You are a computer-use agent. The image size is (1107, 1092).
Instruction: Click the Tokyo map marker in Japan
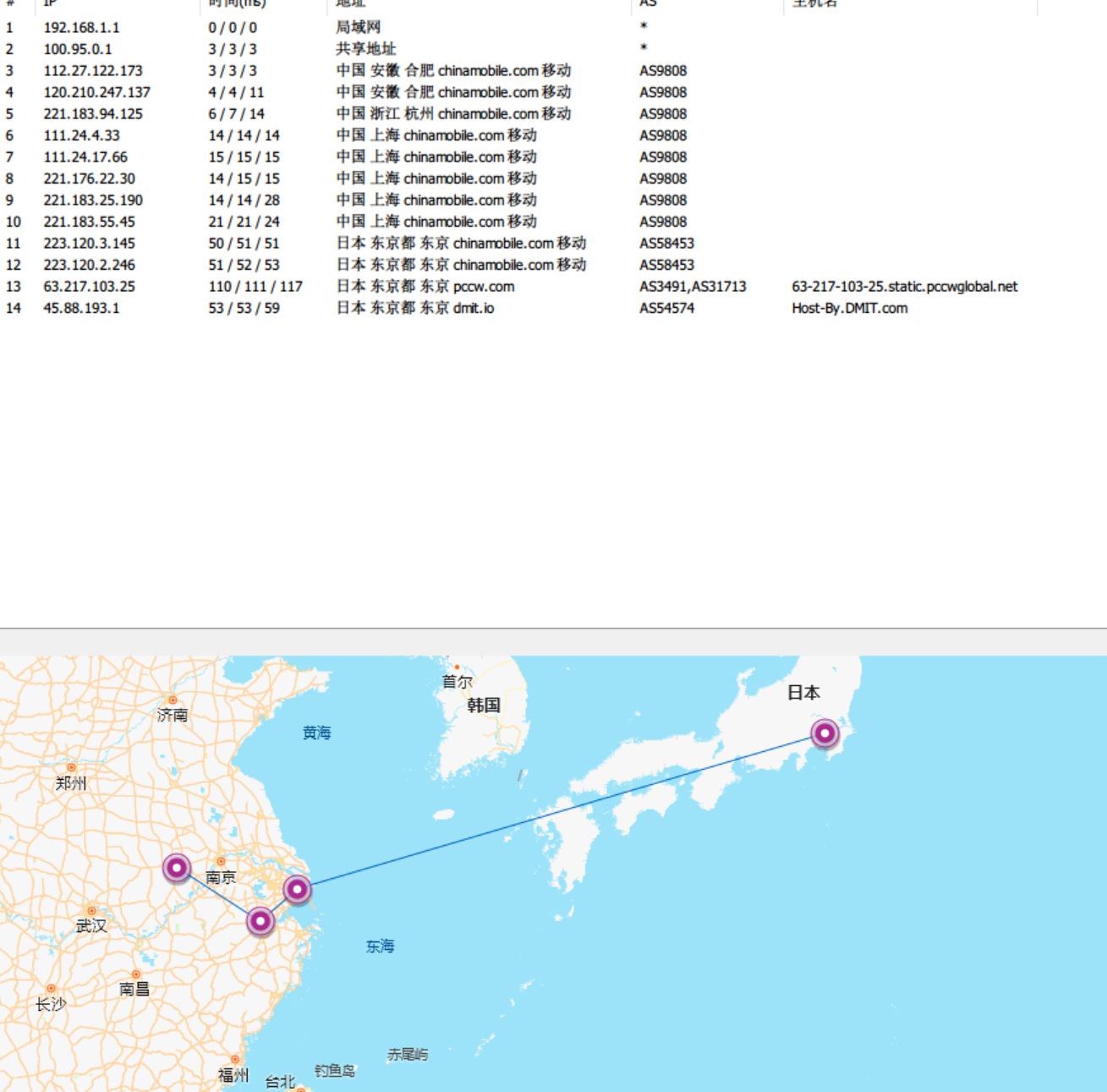[x=825, y=733]
